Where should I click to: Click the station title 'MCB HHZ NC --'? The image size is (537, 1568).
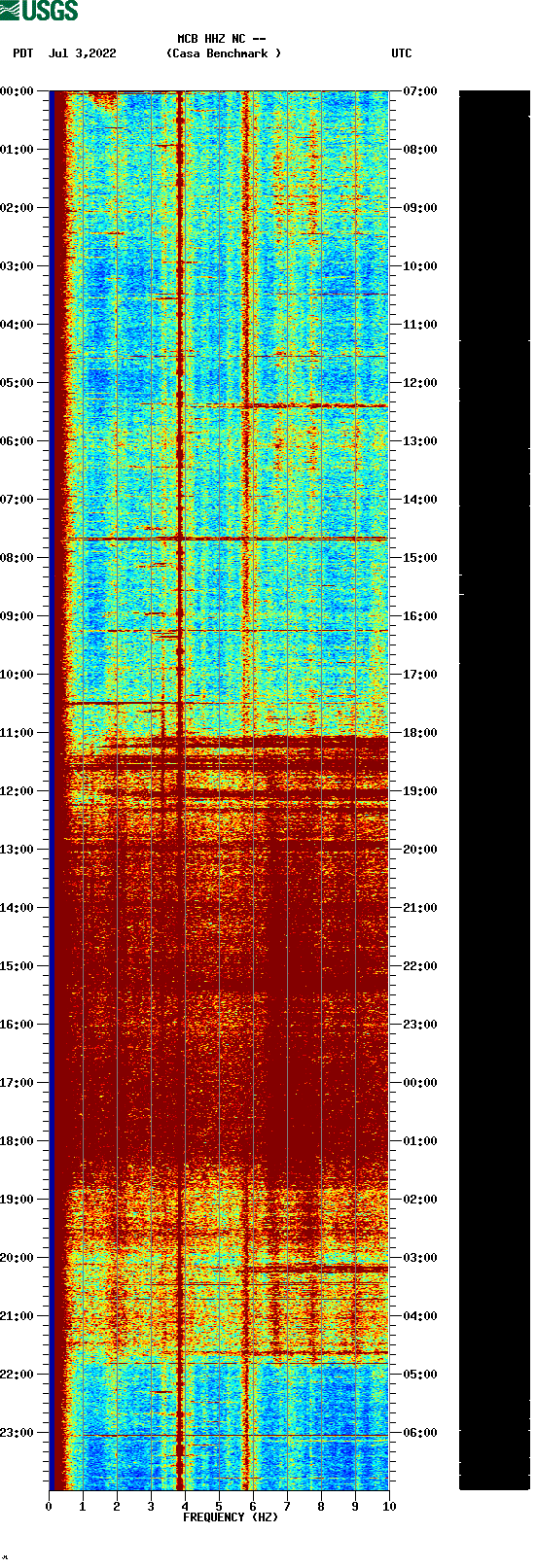coord(222,39)
